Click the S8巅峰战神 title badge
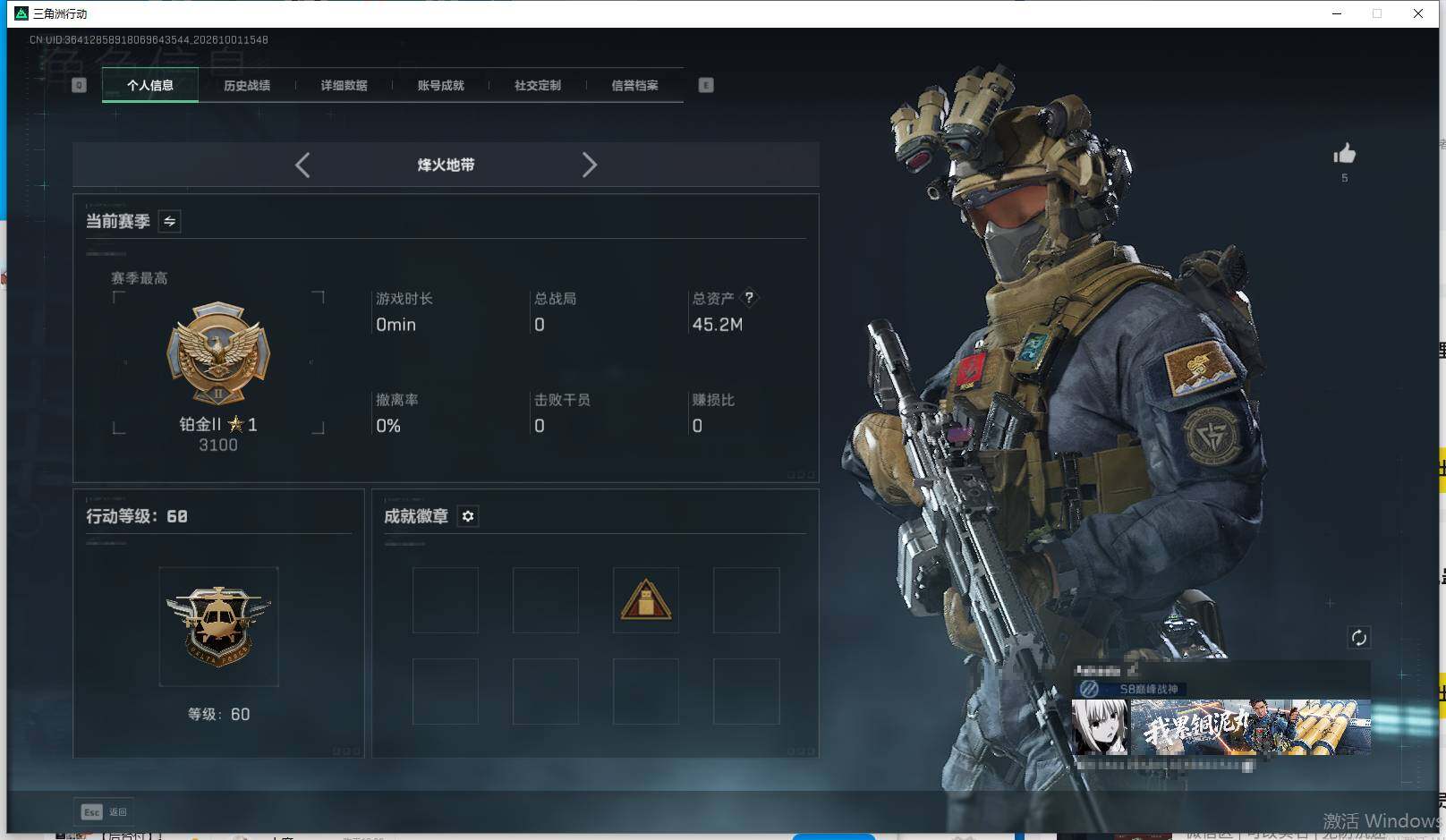 (1132, 689)
